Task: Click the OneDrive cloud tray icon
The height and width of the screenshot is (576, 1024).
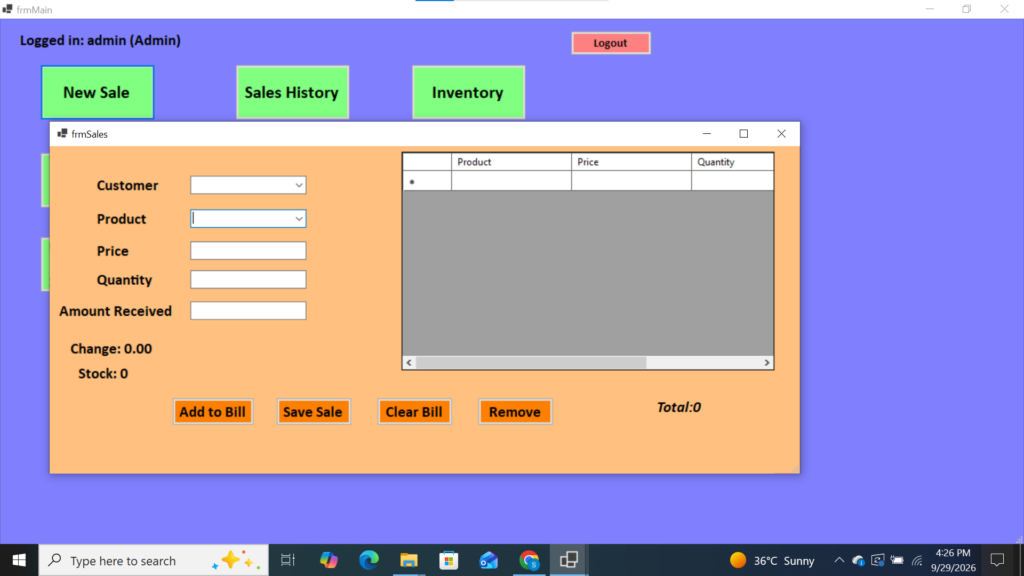Action: point(858,560)
